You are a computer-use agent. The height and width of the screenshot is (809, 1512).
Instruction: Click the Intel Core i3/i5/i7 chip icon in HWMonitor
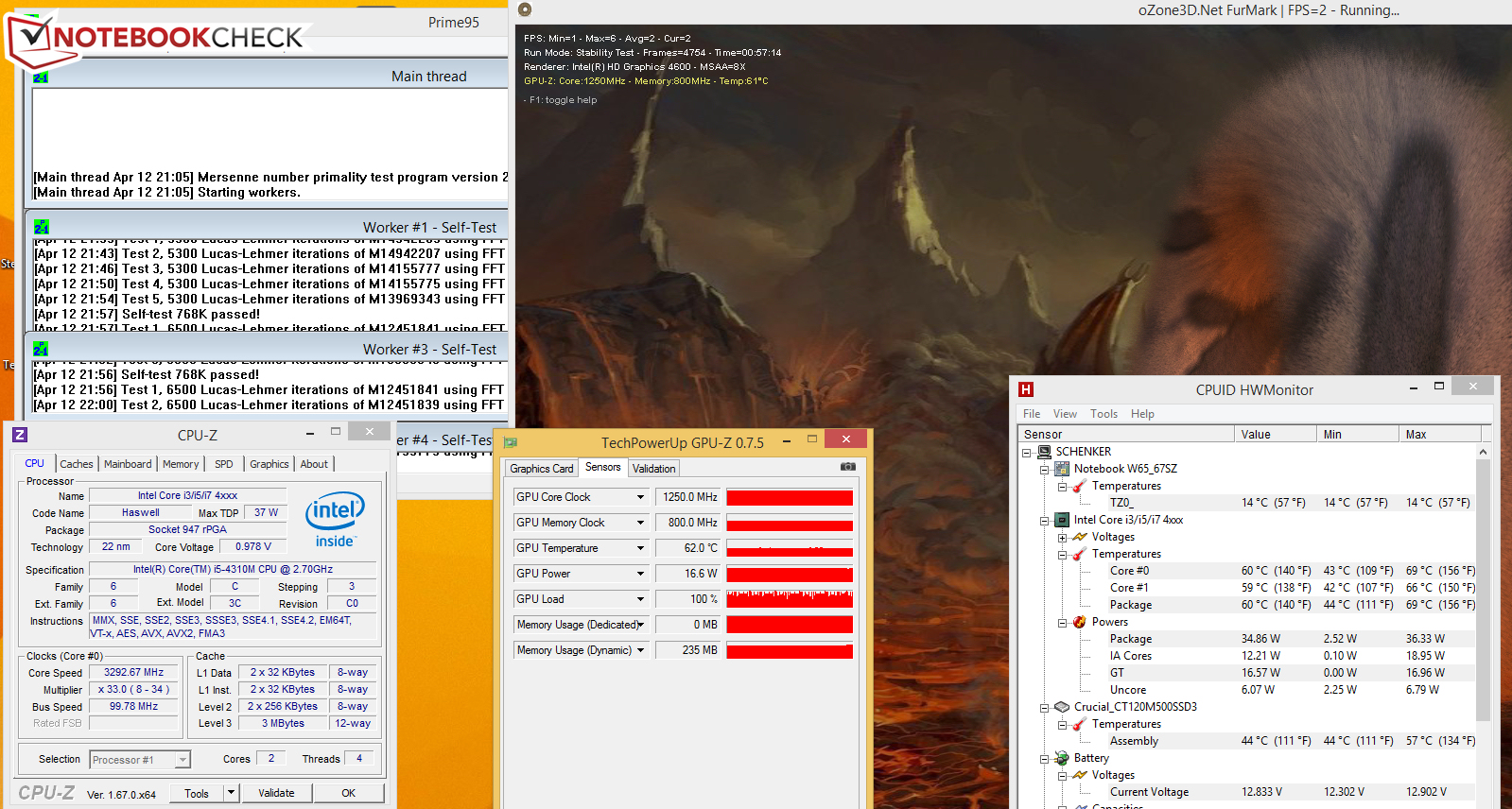coord(1062,520)
